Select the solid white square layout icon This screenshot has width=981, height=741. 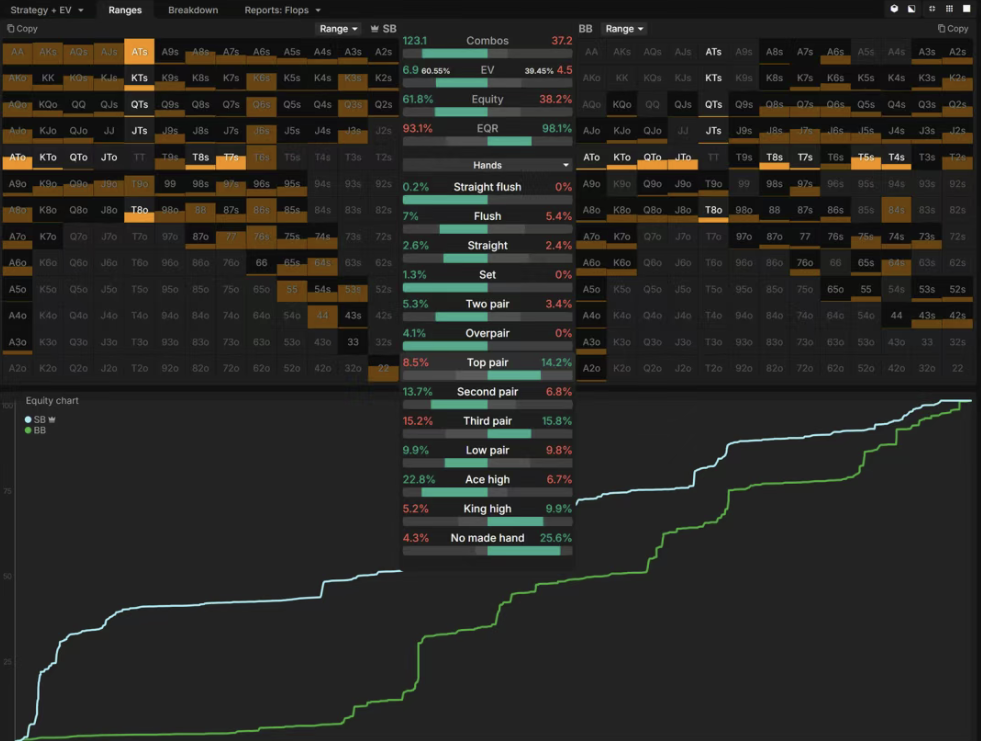[967, 9]
